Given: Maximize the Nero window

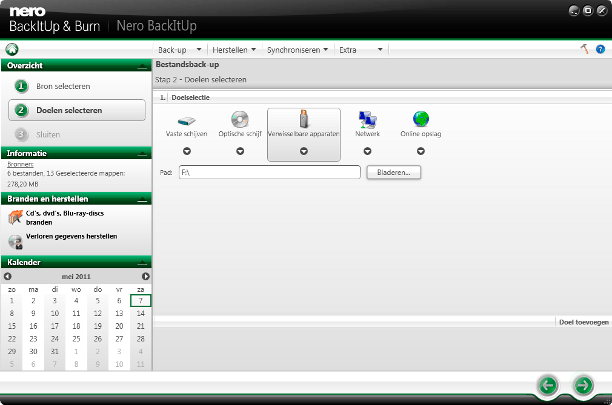Looking at the screenshot, I should pos(588,11).
